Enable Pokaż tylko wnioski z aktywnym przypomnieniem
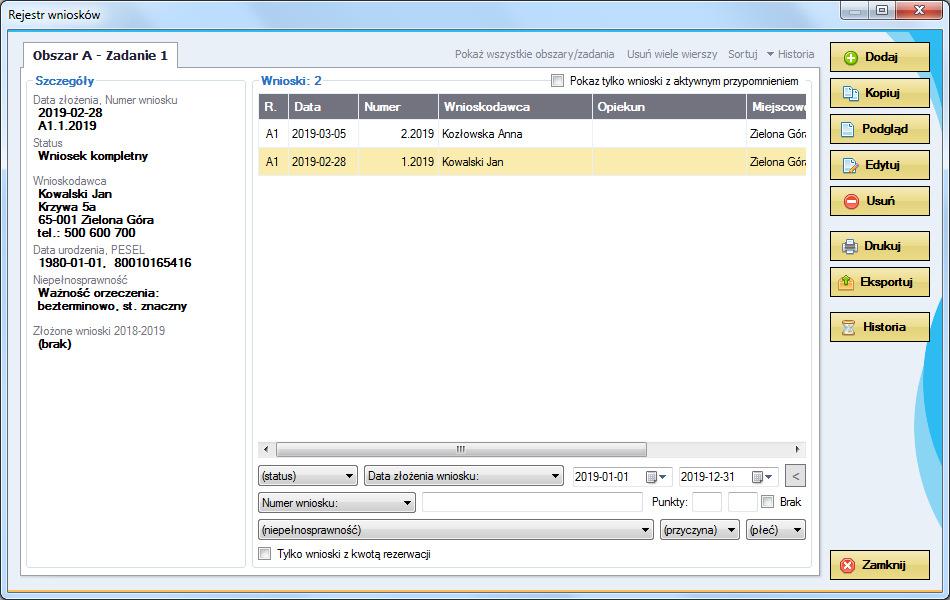 pyautogui.click(x=557, y=81)
